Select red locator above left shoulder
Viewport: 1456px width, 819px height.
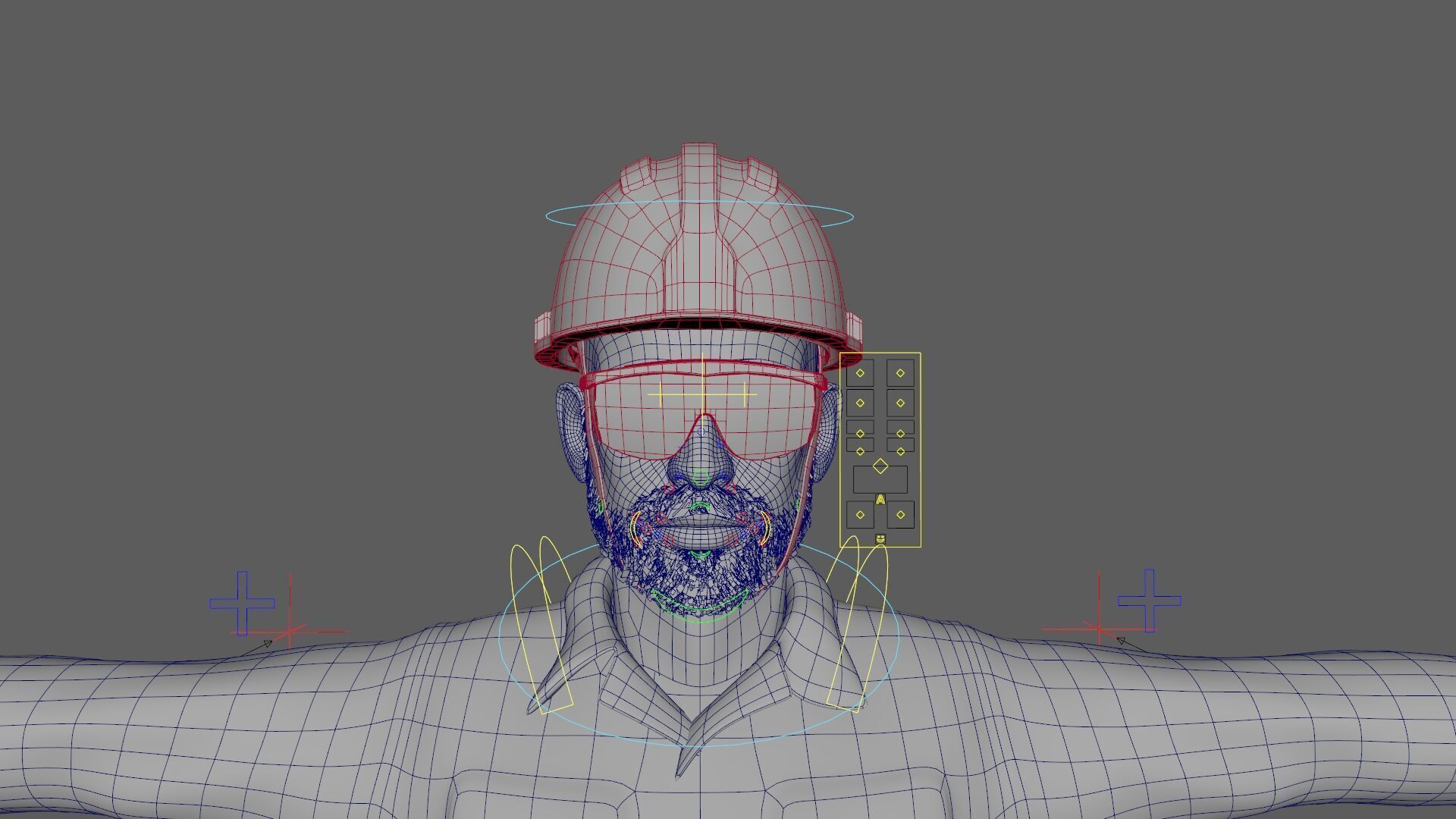pos(290,630)
